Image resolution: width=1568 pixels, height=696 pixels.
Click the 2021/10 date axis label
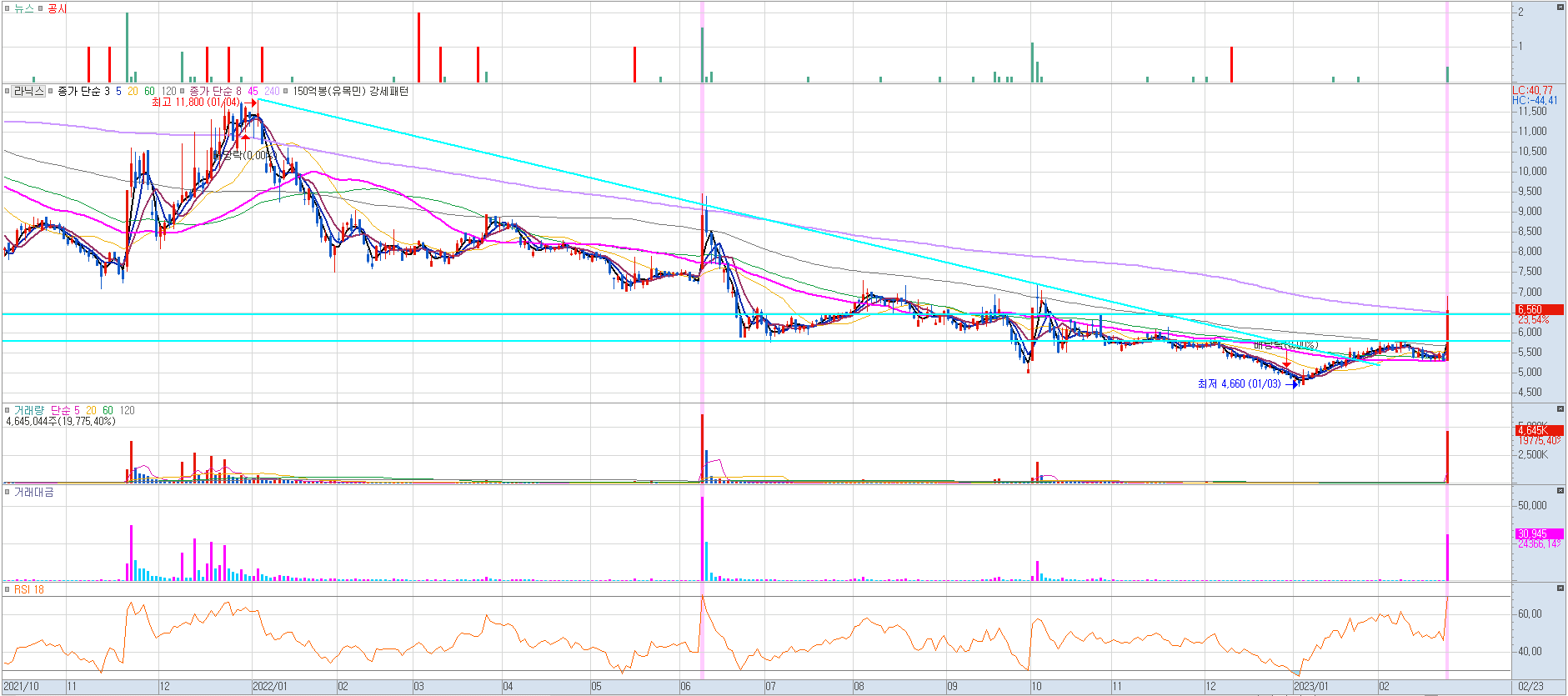pos(21,687)
